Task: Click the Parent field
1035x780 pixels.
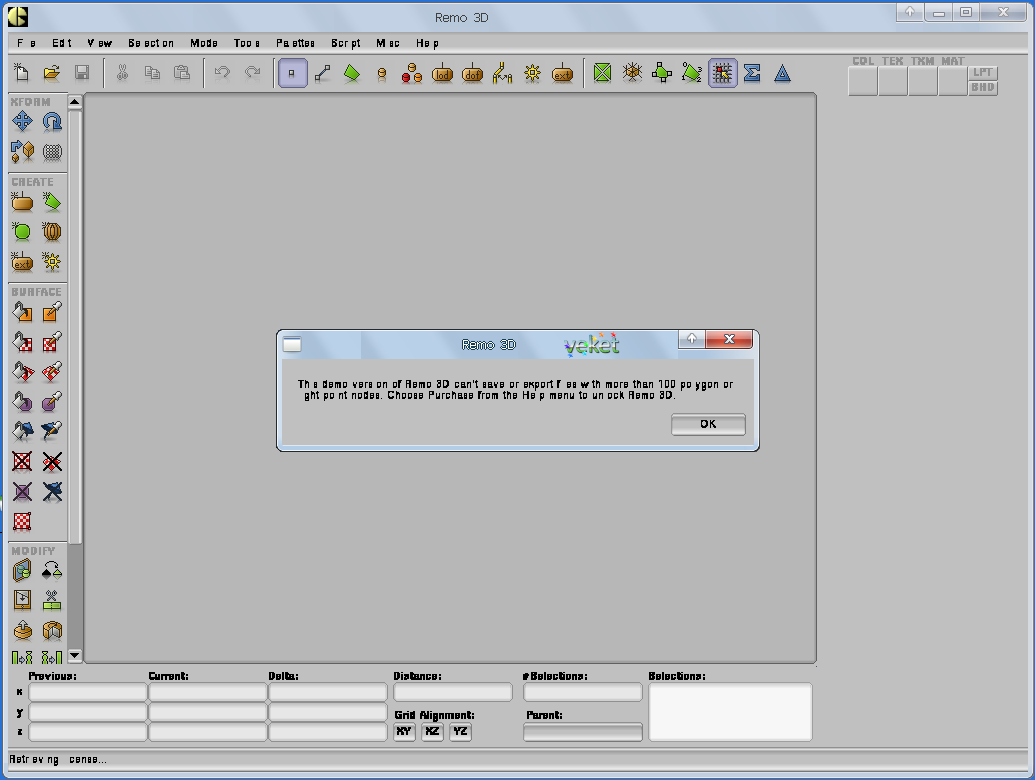Action: [583, 732]
